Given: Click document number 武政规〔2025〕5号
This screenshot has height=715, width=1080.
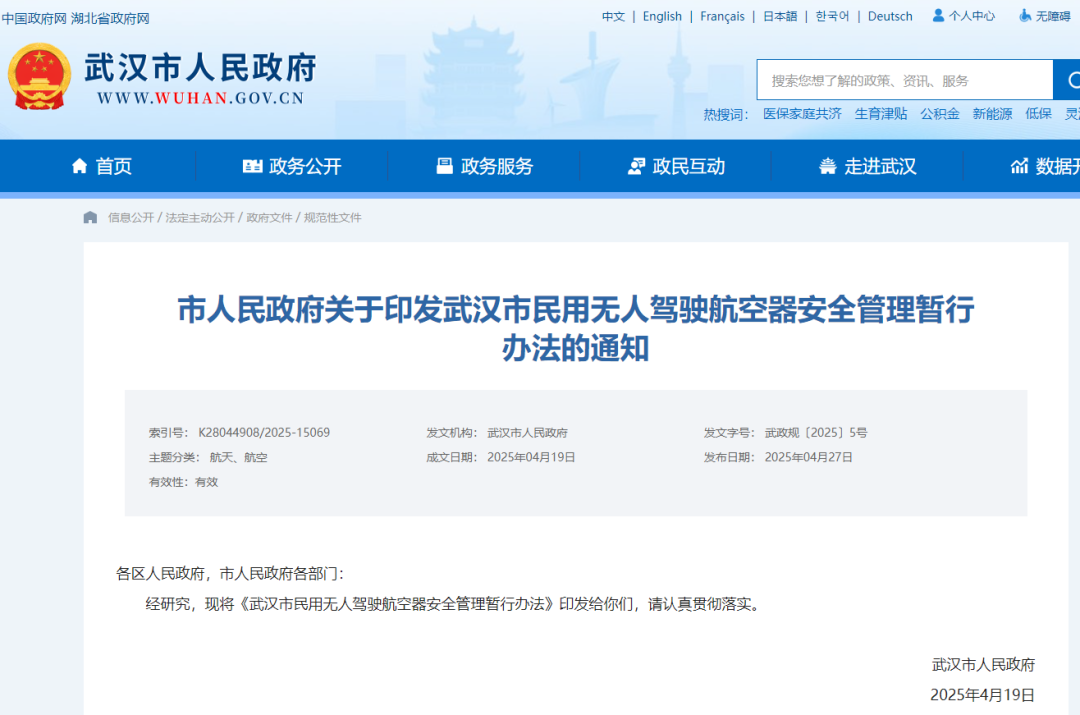Looking at the screenshot, I should coord(816,433).
